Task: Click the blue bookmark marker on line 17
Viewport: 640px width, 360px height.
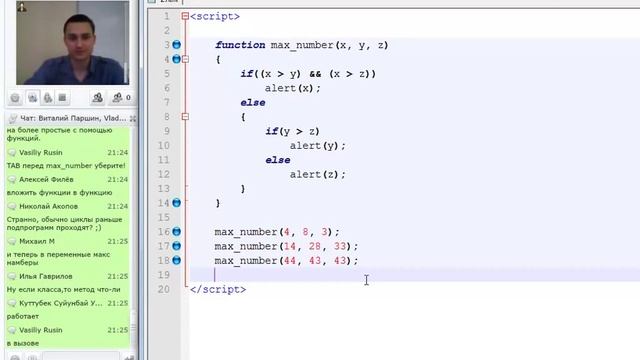Action: click(x=176, y=246)
